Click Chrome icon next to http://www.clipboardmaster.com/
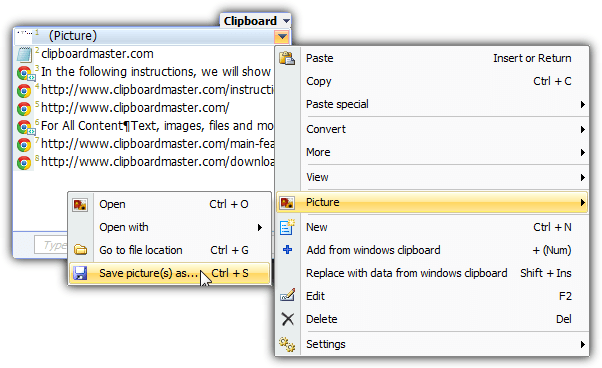Image resolution: width=602 pixels, height=368 pixels. pos(24,109)
